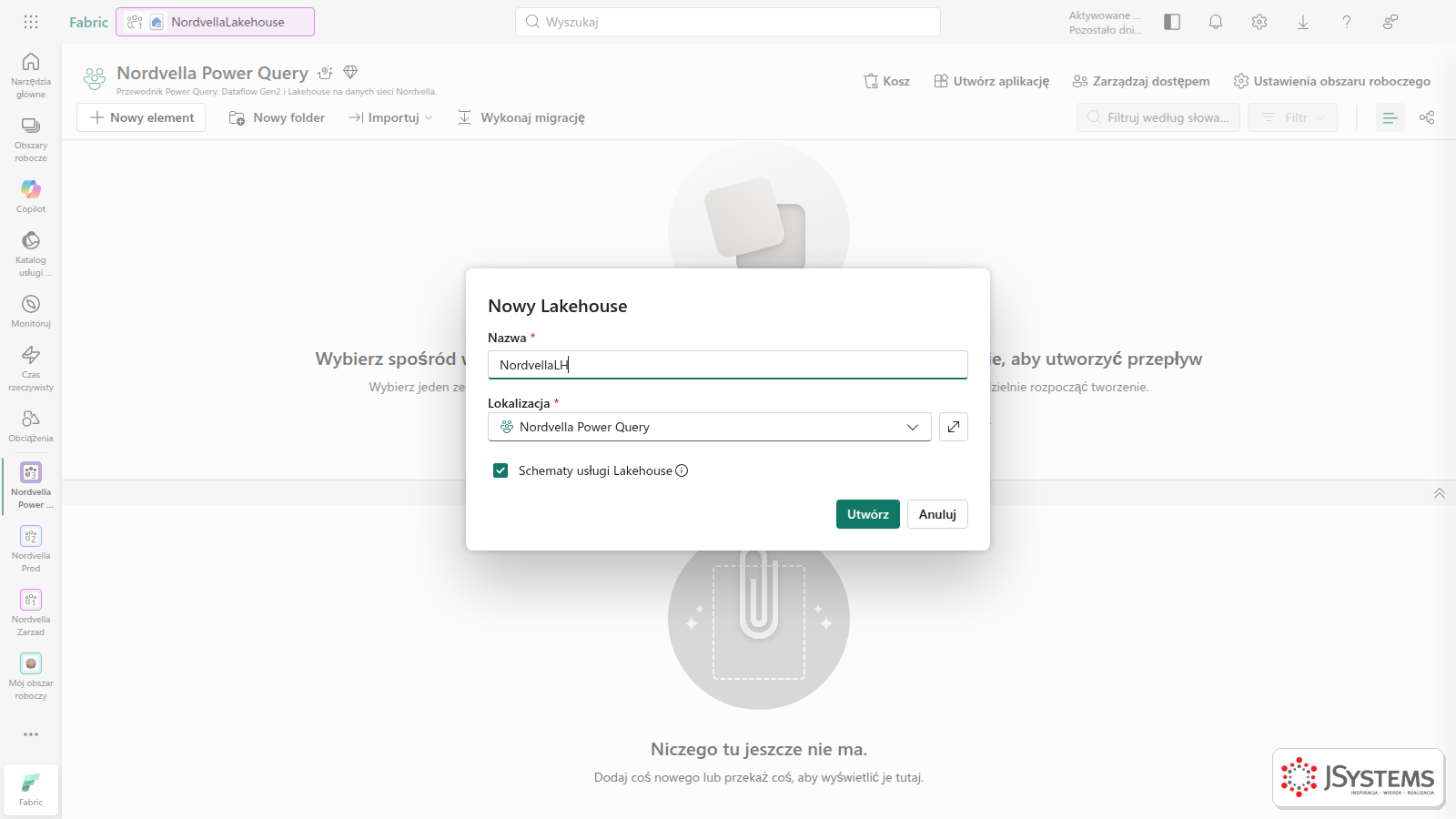
Task: Open settings gear in top bar
Action: pos(1259,22)
